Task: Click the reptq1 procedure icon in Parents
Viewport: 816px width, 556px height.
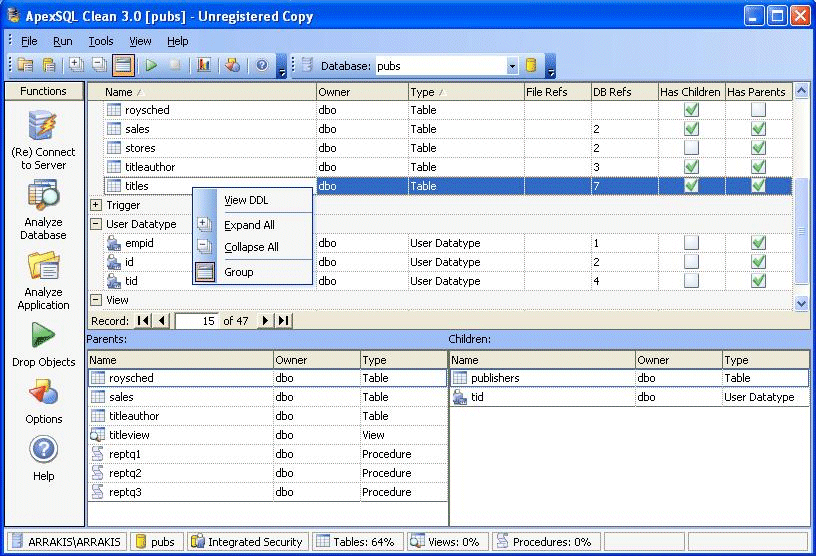Action: point(97,454)
